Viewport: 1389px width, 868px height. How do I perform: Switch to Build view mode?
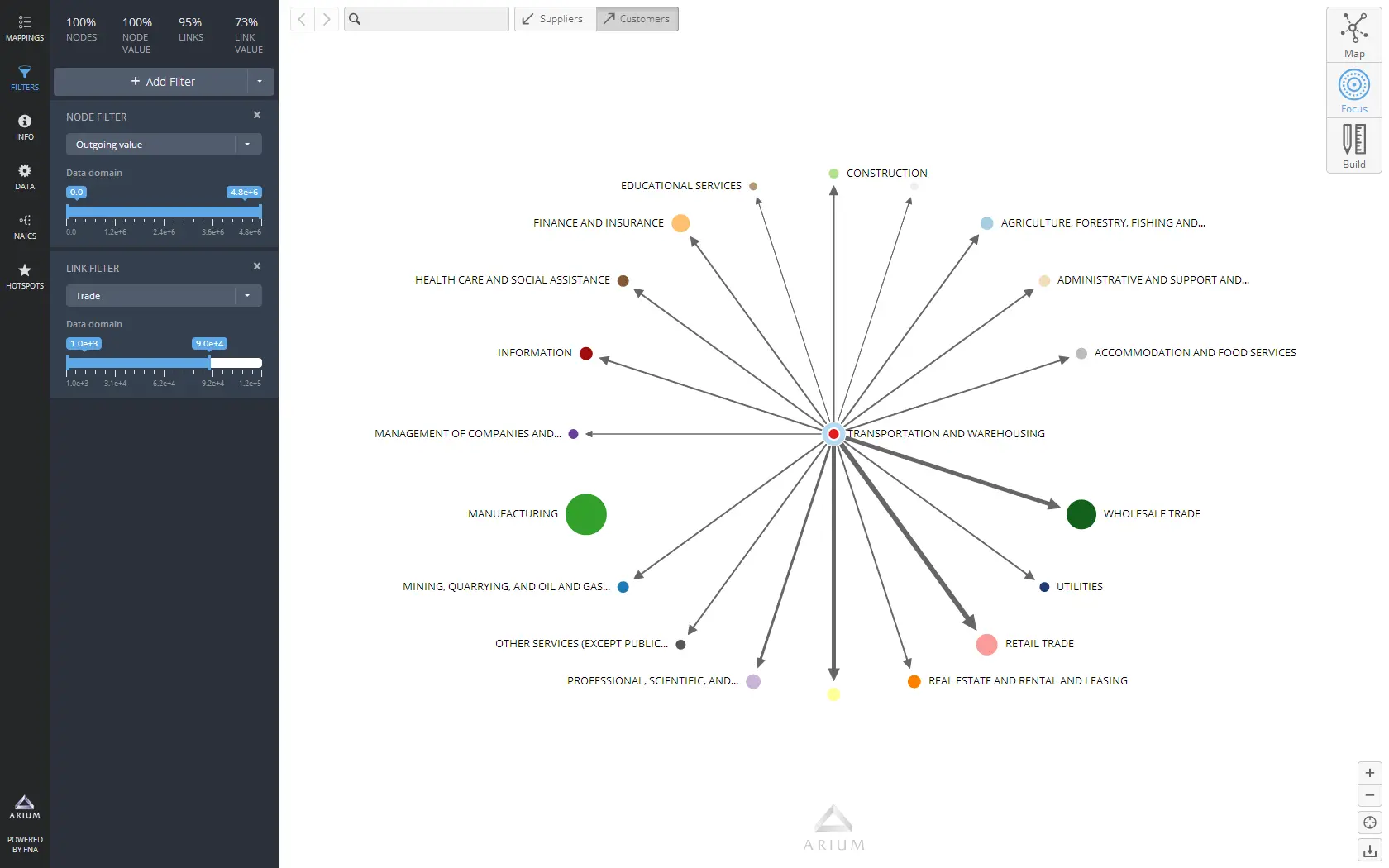[x=1353, y=146]
